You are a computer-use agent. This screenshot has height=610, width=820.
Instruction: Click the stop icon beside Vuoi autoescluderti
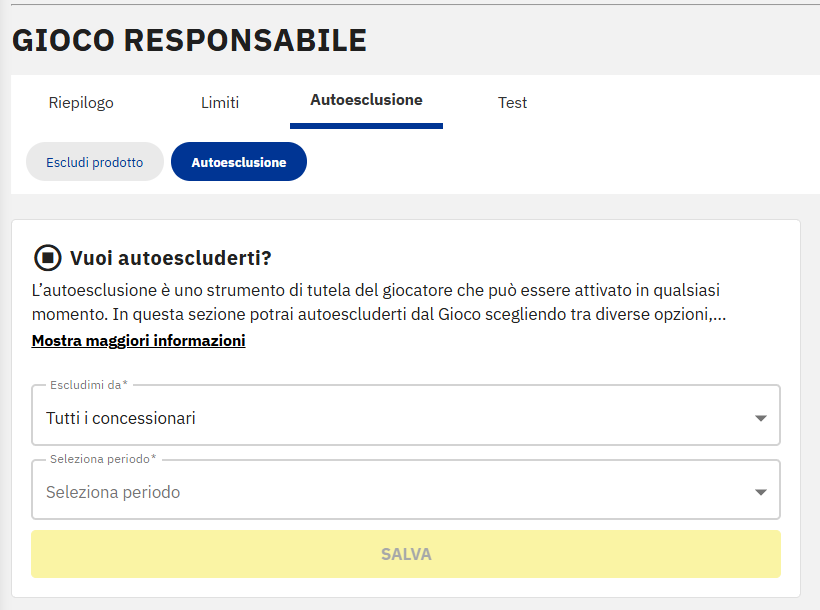click(x=47, y=258)
